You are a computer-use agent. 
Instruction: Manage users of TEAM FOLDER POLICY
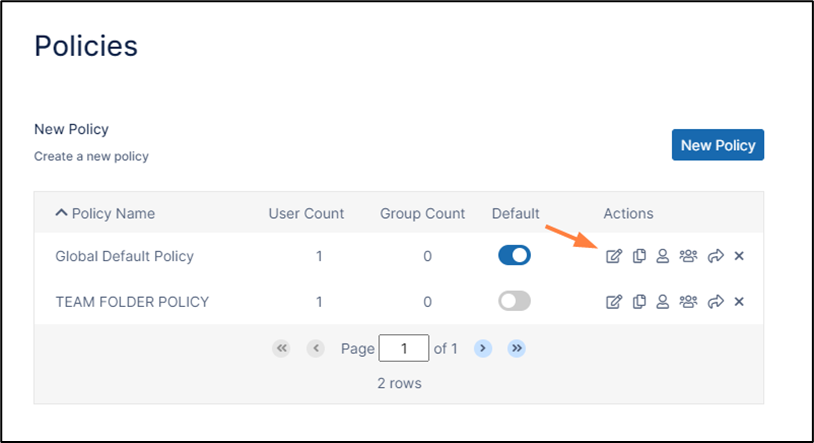click(x=662, y=301)
